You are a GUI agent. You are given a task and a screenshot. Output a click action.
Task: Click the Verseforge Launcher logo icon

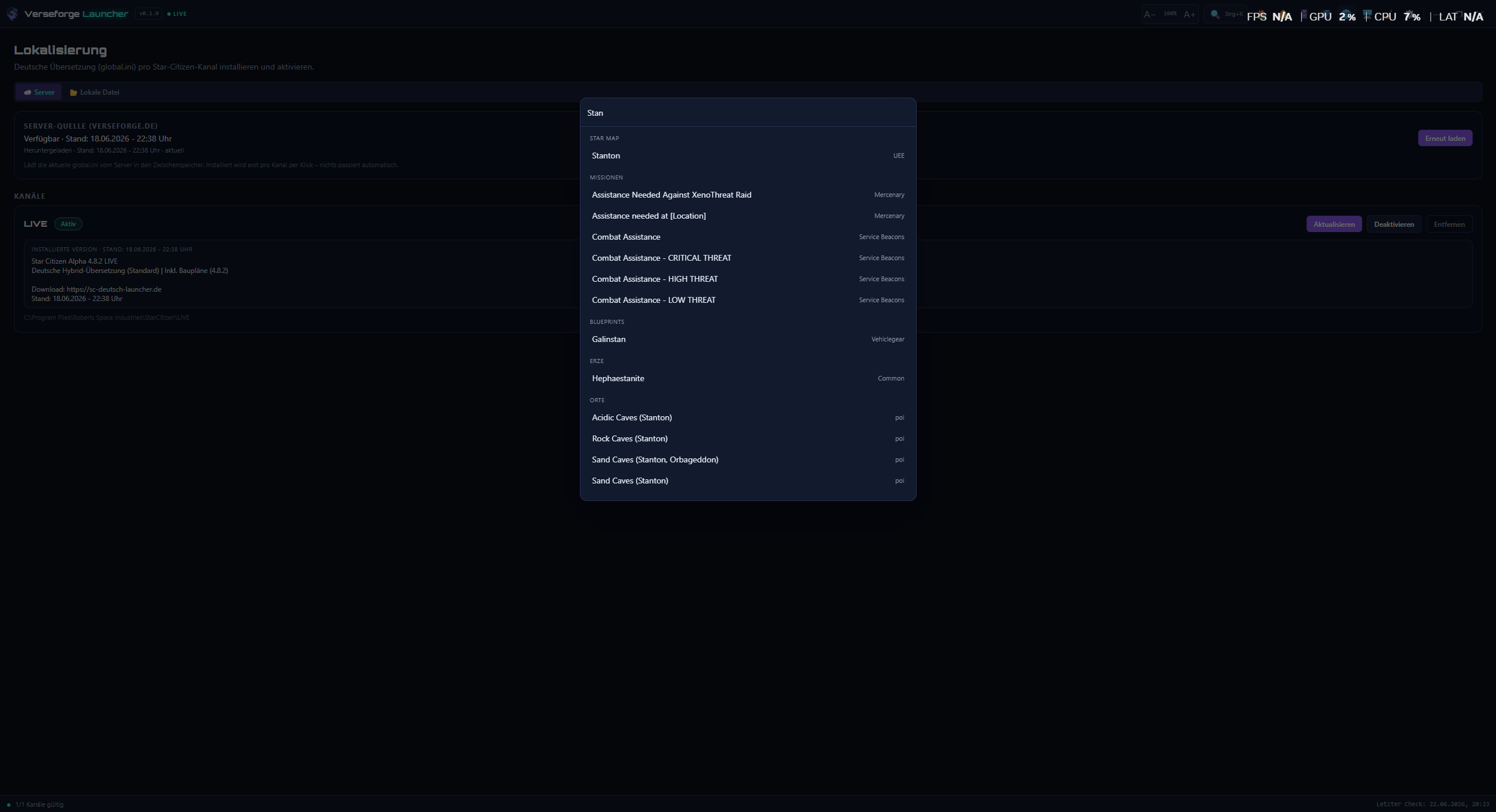(12, 14)
